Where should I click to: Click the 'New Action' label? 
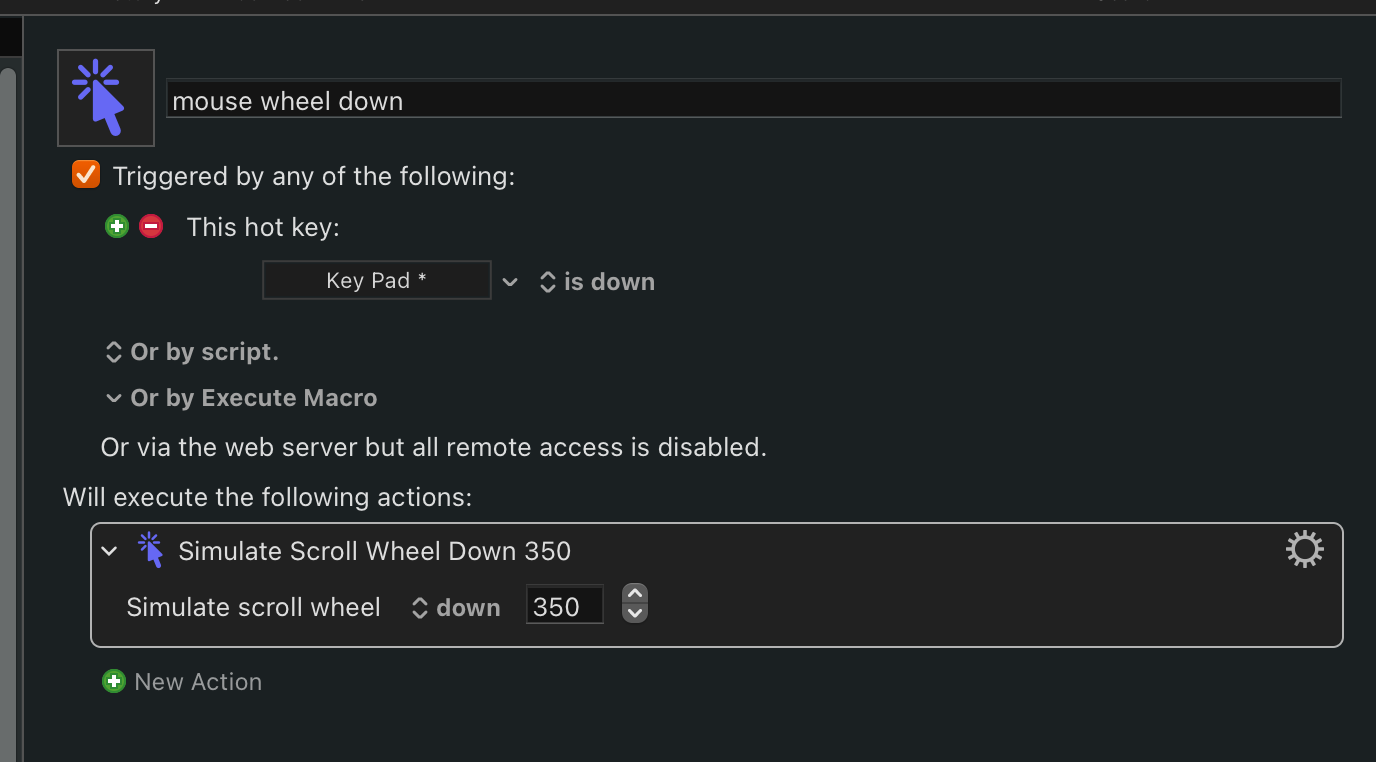point(198,682)
